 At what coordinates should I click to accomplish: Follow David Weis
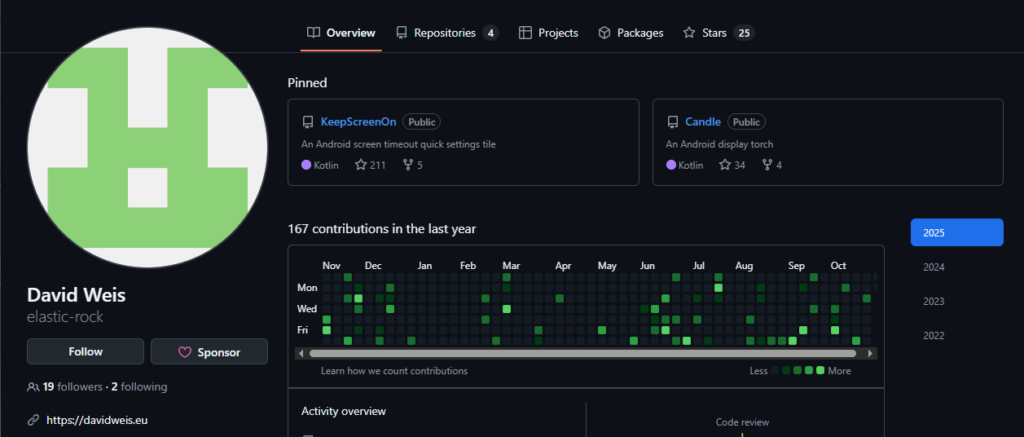[85, 352]
